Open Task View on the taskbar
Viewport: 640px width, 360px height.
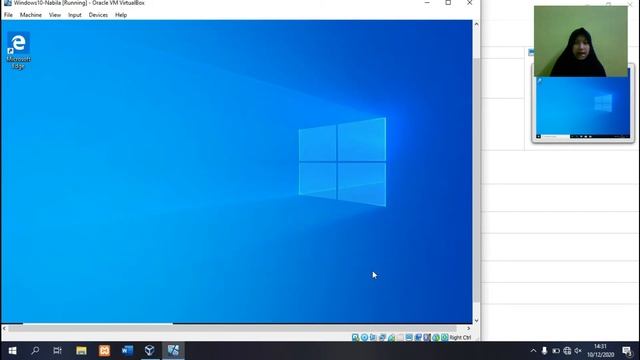(58, 351)
